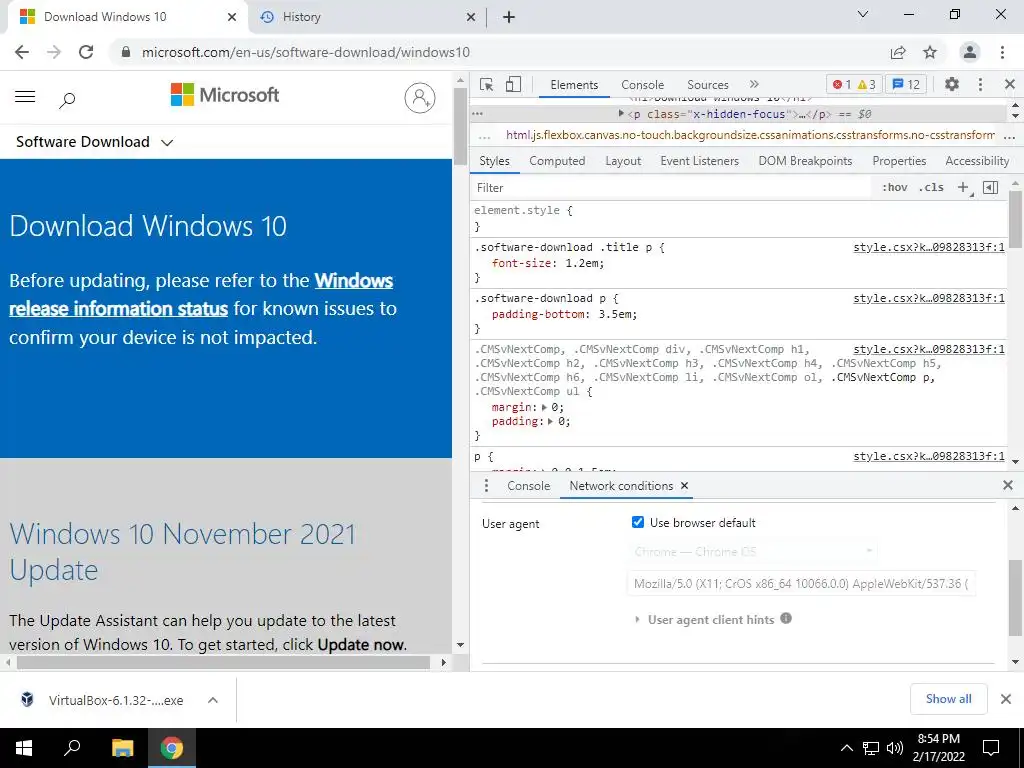
Task: Open the DOM Breakpoints tab
Action: click(805, 161)
